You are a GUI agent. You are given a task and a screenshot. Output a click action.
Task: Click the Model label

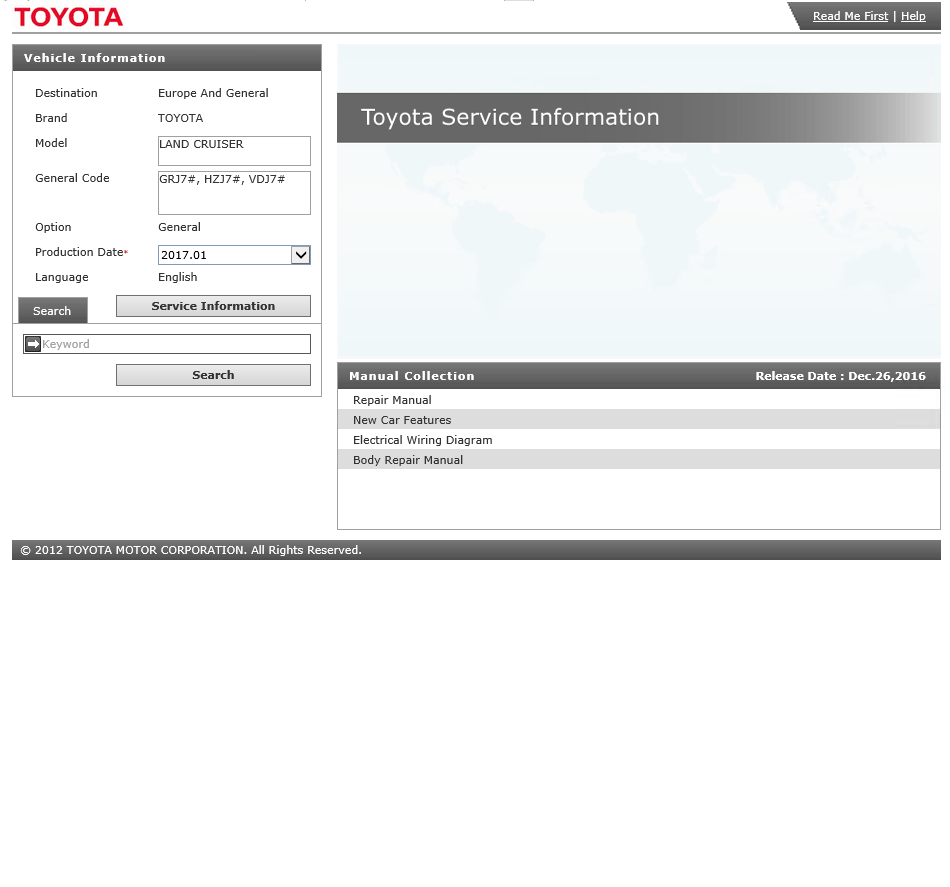[51, 143]
